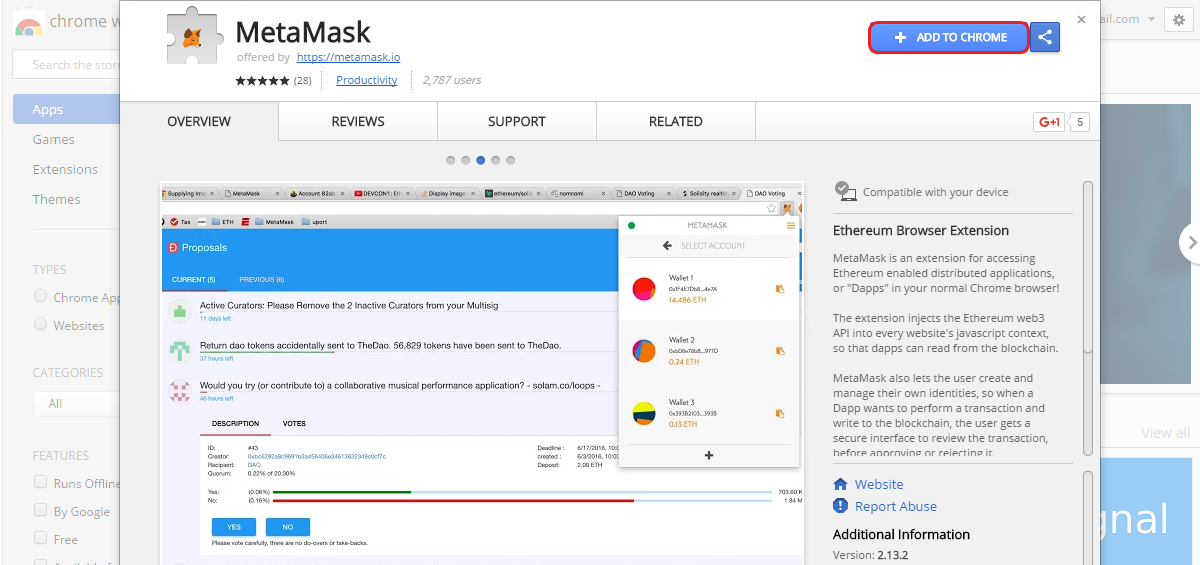The width and height of the screenshot is (1200, 565).
Task: Click the MetaMask extension screenshot
Action: pos(483,373)
